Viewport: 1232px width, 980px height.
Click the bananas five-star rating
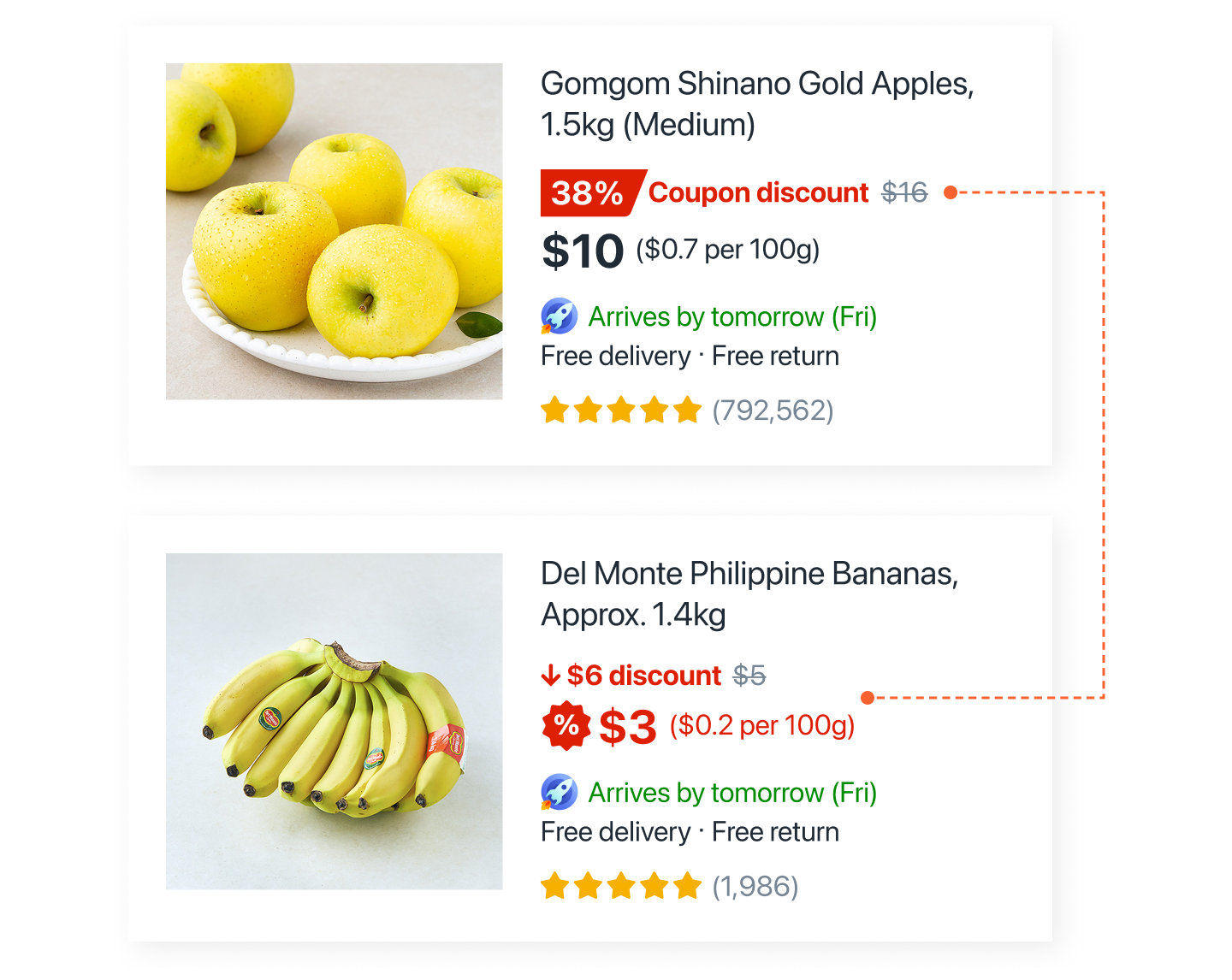pyautogui.click(x=621, y=886)
